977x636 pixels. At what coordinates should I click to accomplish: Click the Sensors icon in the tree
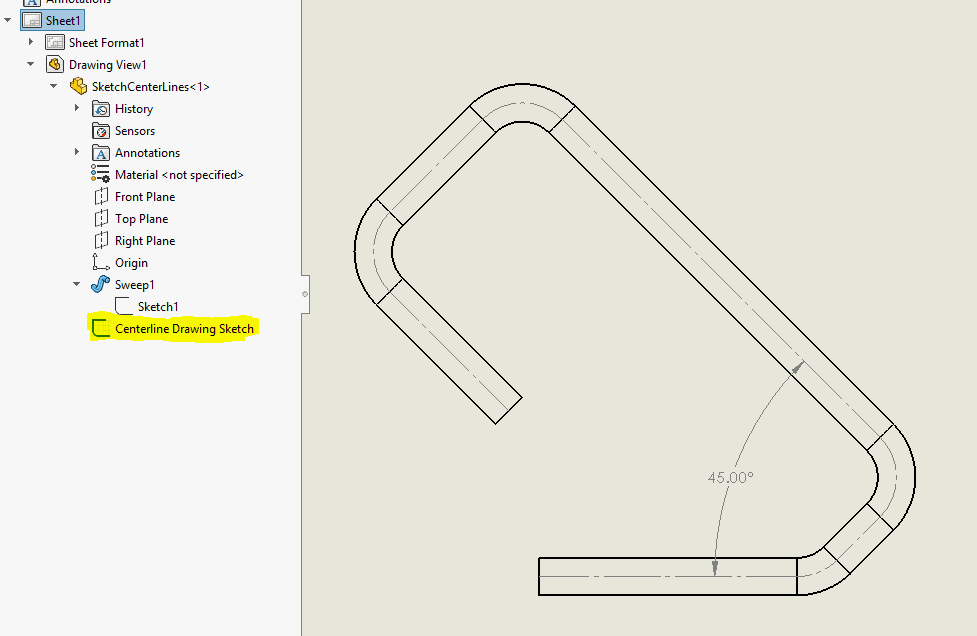click(x=100, y=131)
